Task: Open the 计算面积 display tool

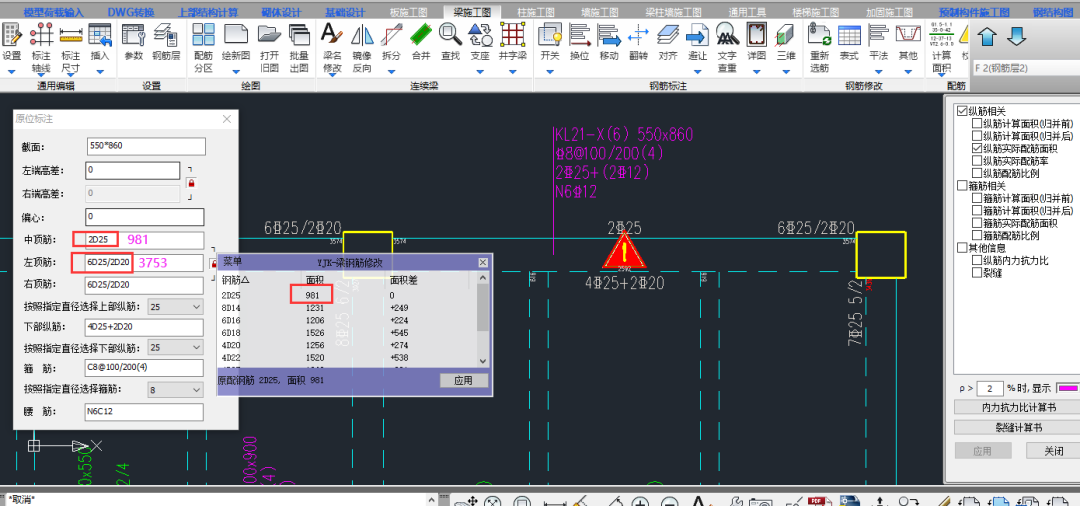Action: tap(941, 47)
